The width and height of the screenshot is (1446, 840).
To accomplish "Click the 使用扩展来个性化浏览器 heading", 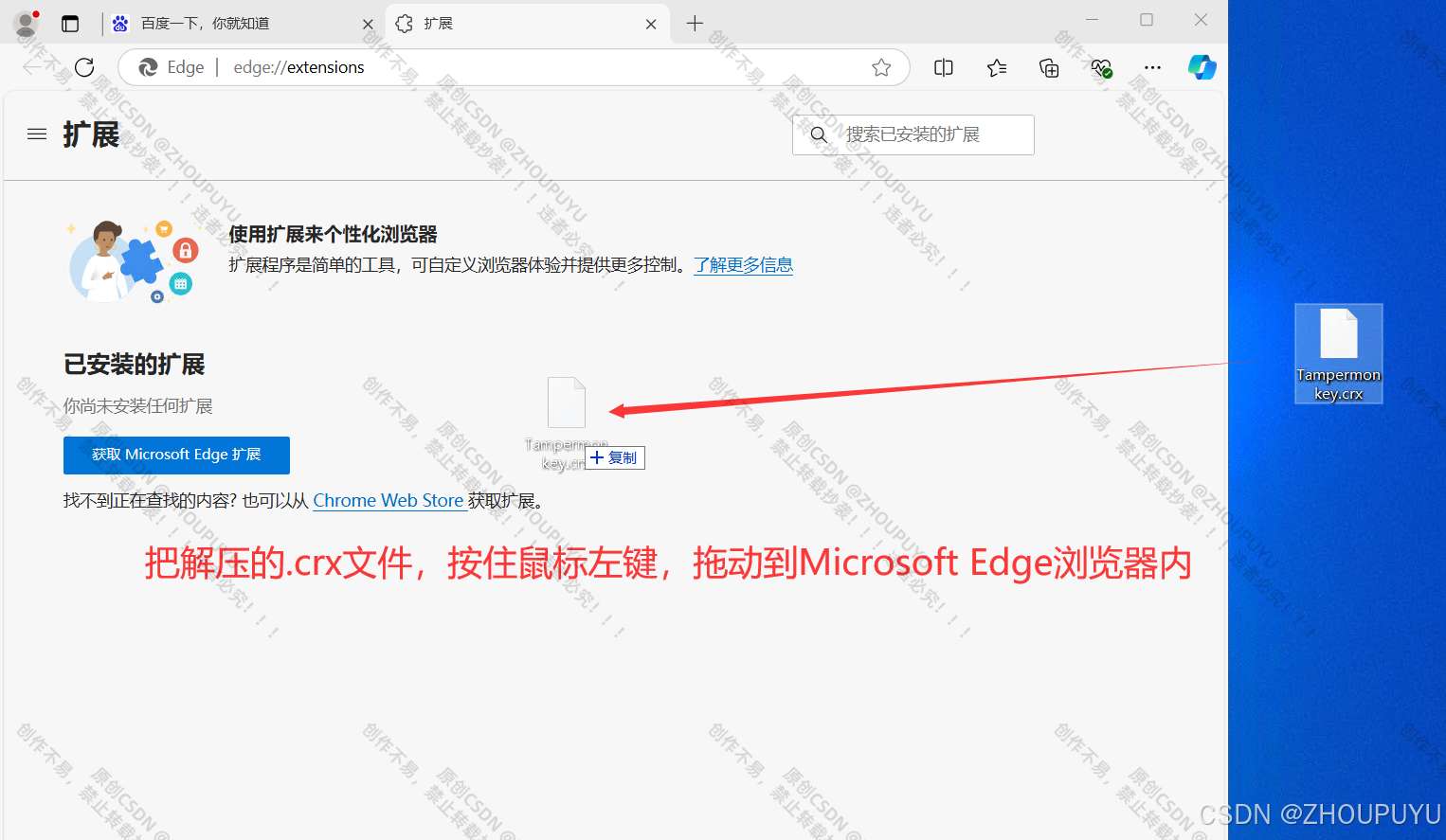I will pos(334,234).
